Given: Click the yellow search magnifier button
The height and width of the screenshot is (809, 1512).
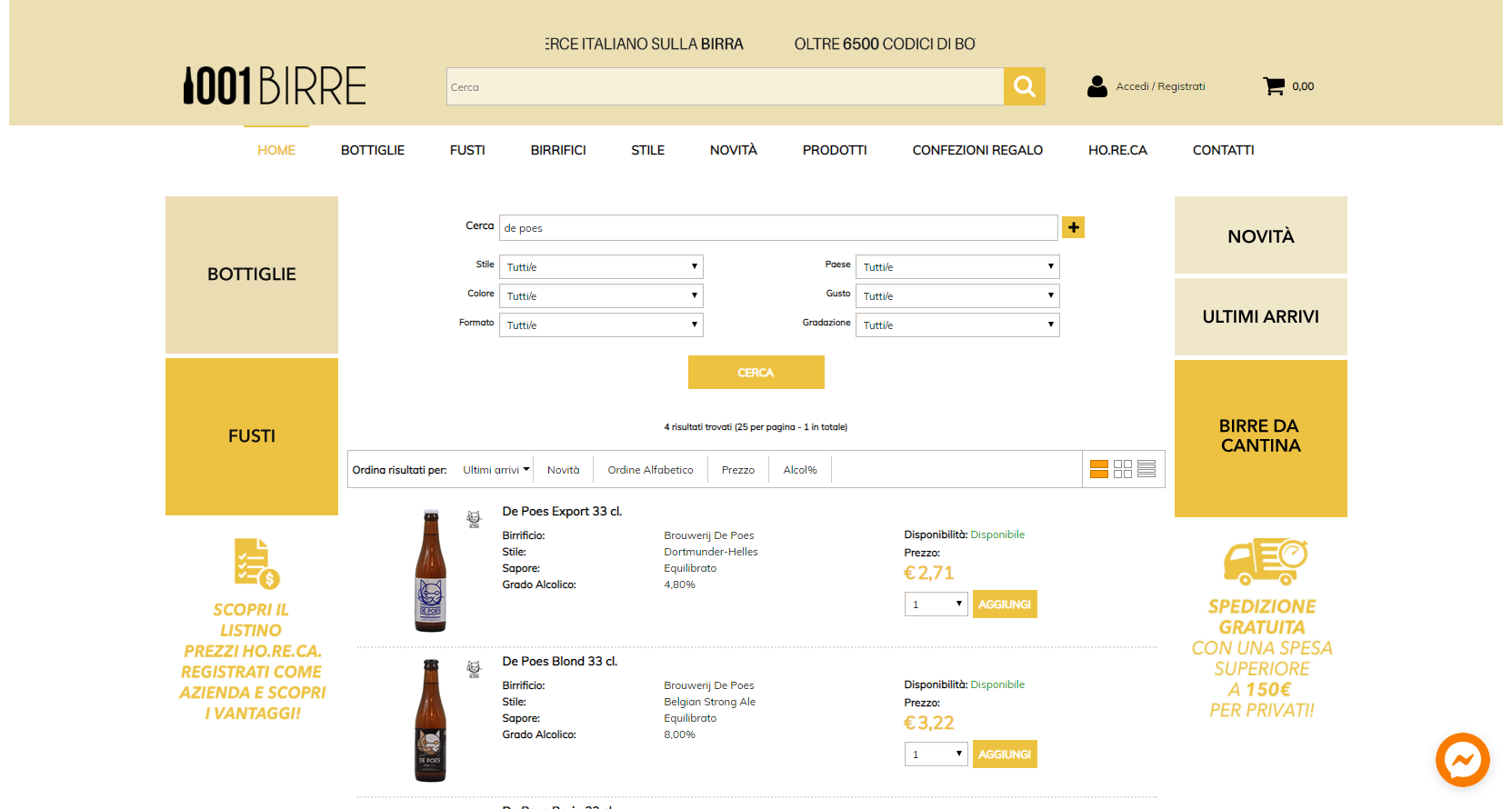Looking at the screenshot, I should pyautogui.click(x=1024, y=86).
